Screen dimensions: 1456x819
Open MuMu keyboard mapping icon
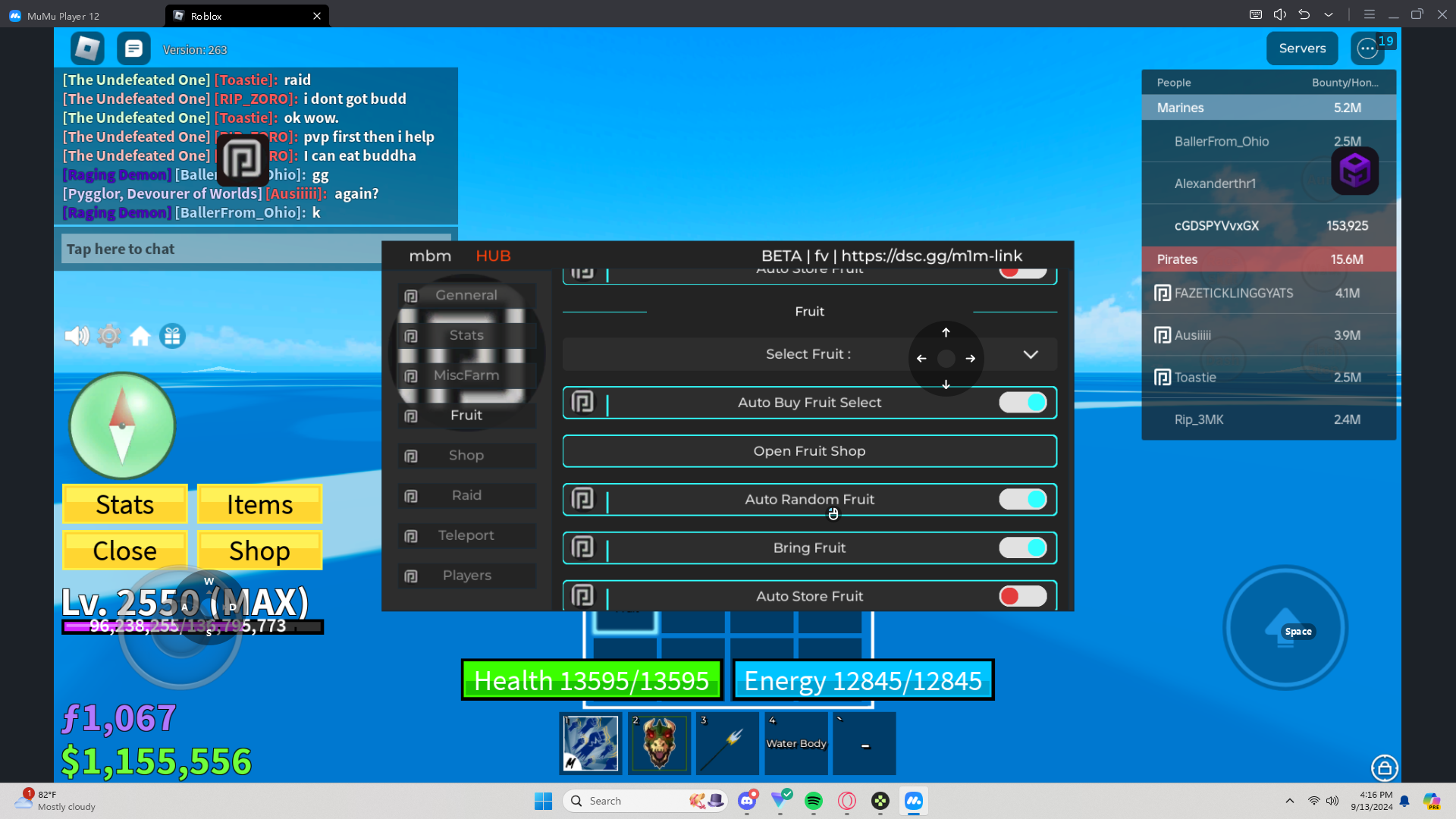[1256, 14]
